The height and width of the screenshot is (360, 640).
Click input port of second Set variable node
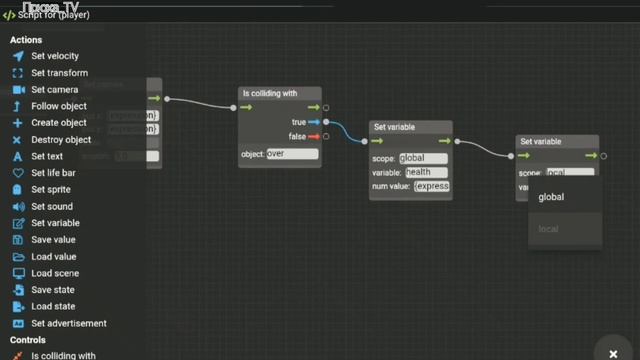tap(511, 156)
